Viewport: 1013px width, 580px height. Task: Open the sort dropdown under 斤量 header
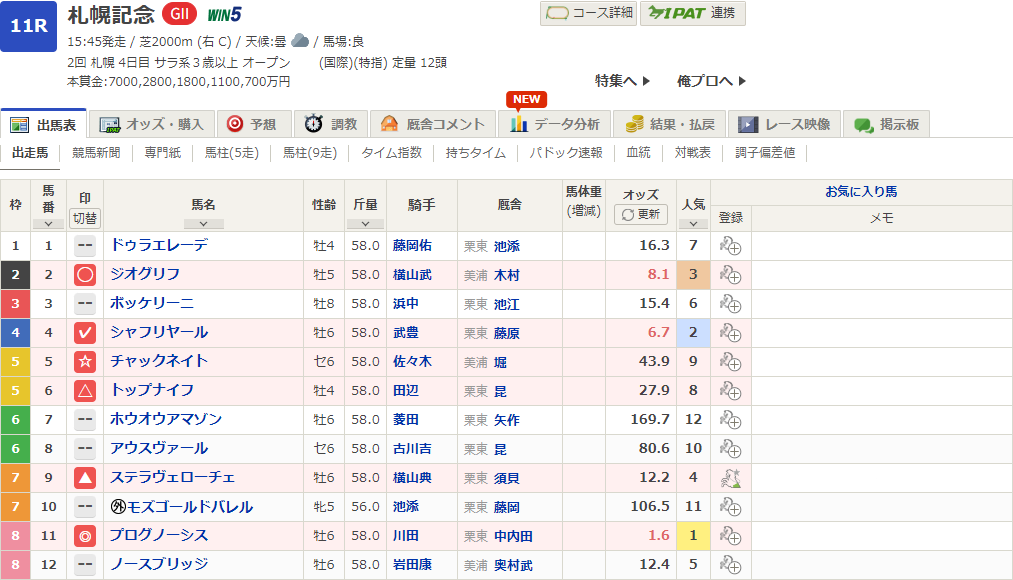tap(364, 224)
